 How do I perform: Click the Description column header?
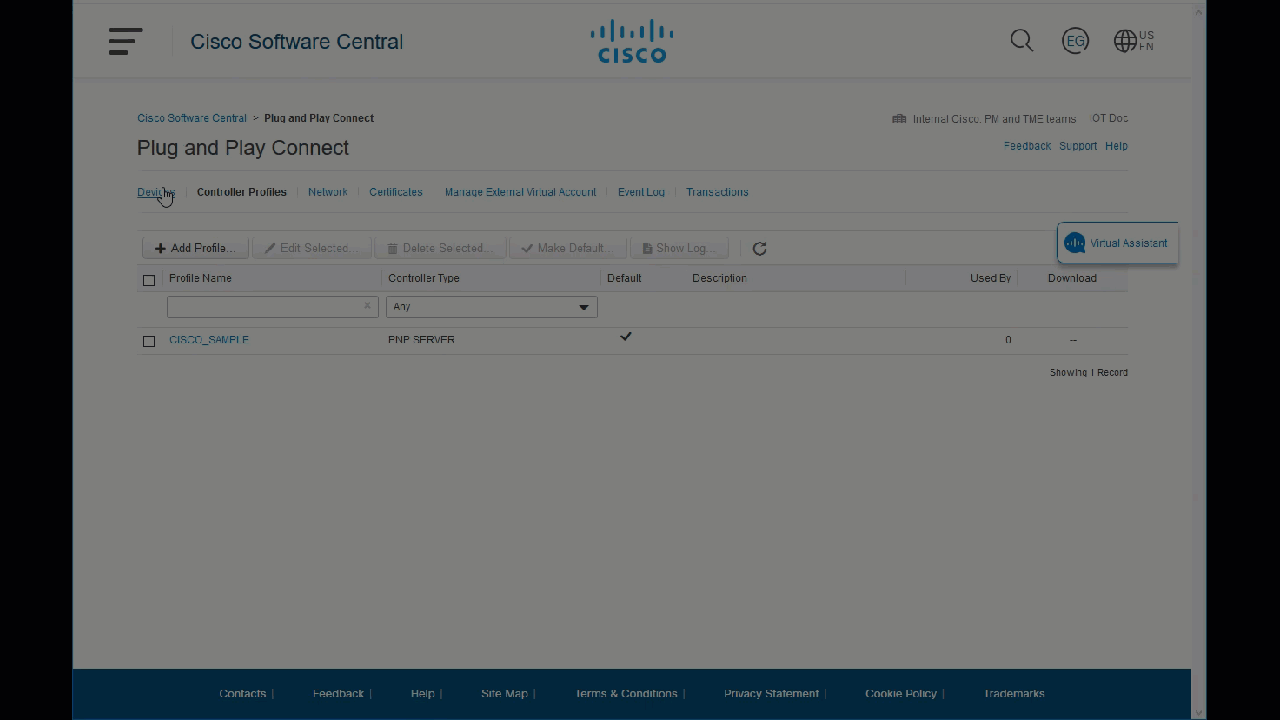pyautogui.click(x=719, y=278)
